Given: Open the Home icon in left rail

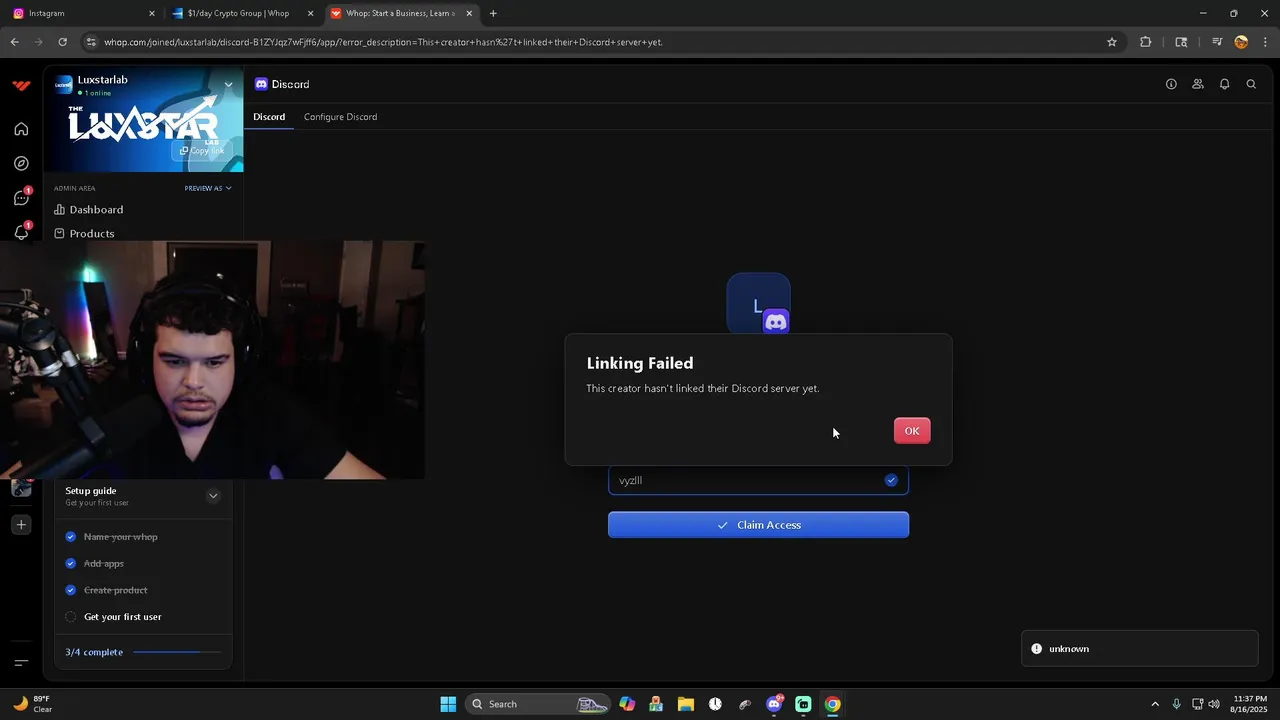Looking at the screenshot, I should tap(21, 129).
